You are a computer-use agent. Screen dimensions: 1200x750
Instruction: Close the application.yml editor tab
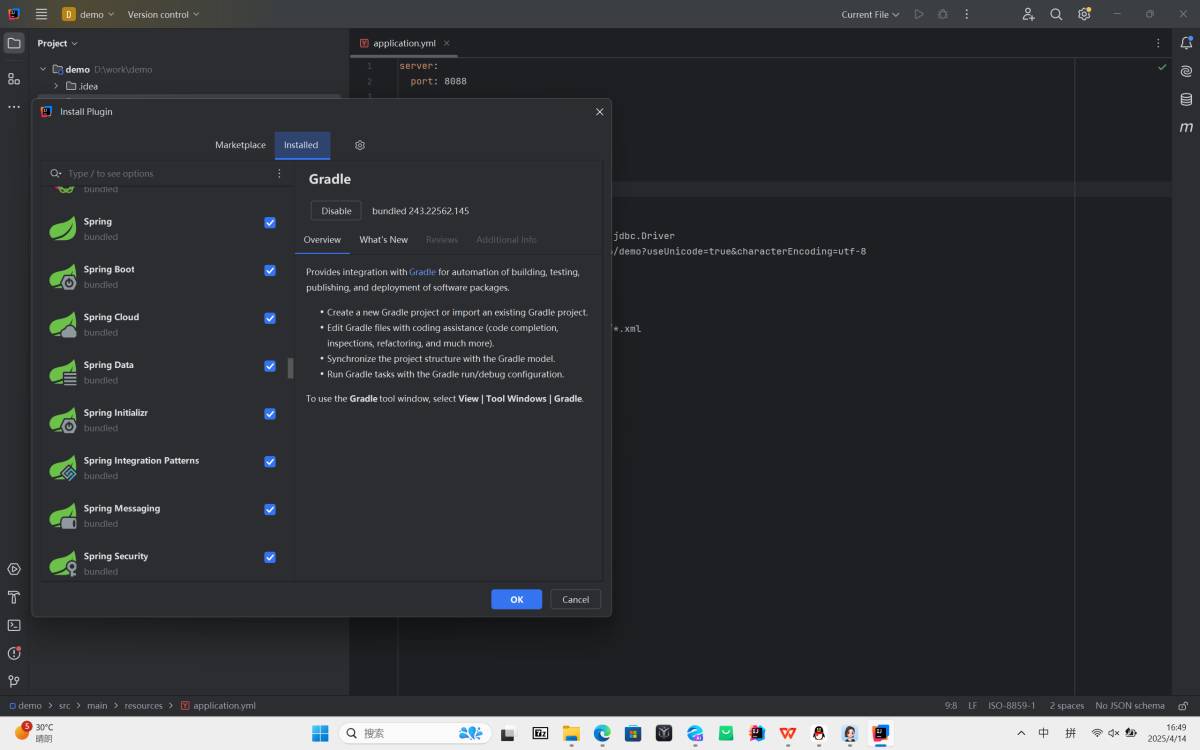[446, 43]
